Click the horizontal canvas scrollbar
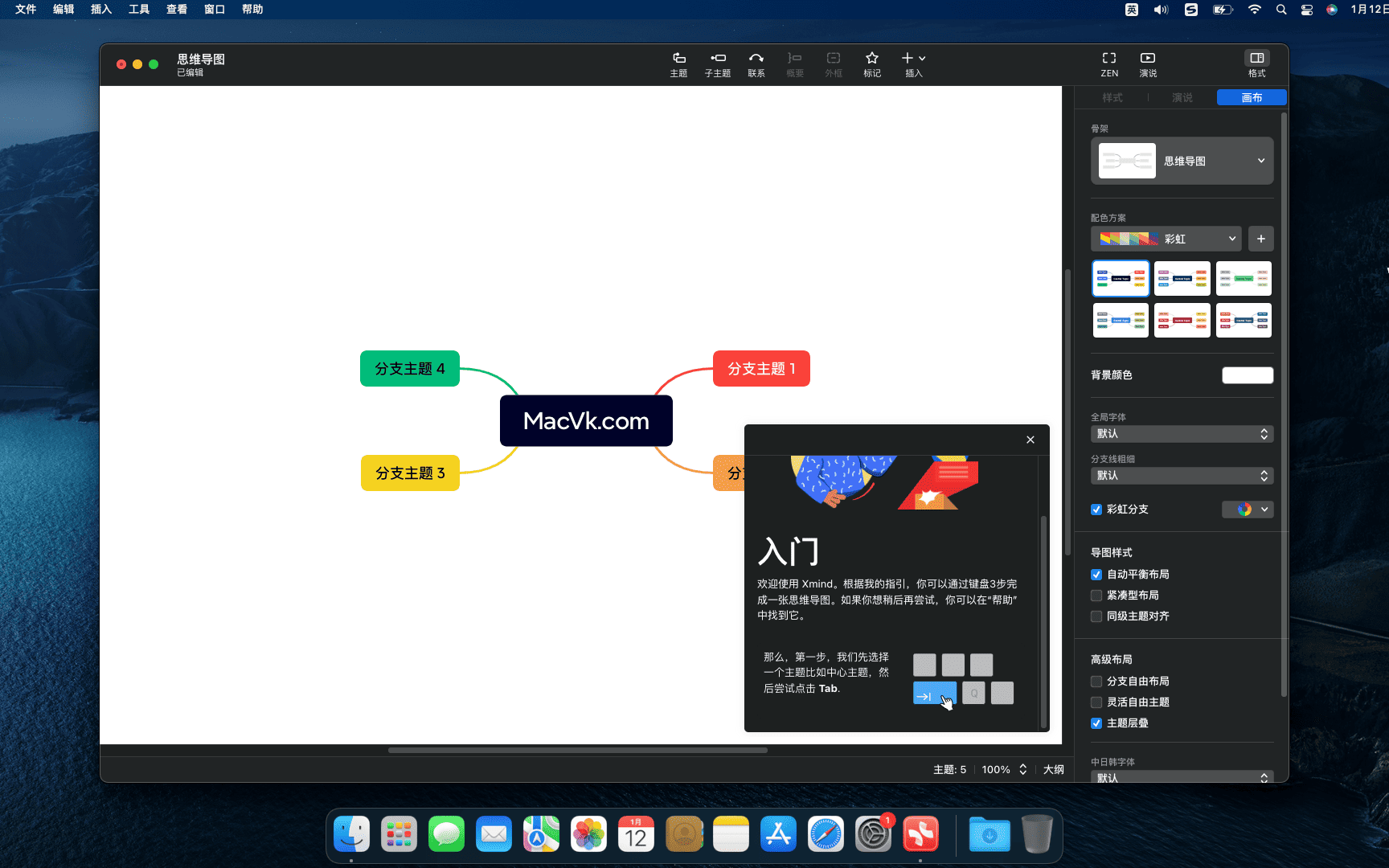1389x868 pixels. (577, 751)
